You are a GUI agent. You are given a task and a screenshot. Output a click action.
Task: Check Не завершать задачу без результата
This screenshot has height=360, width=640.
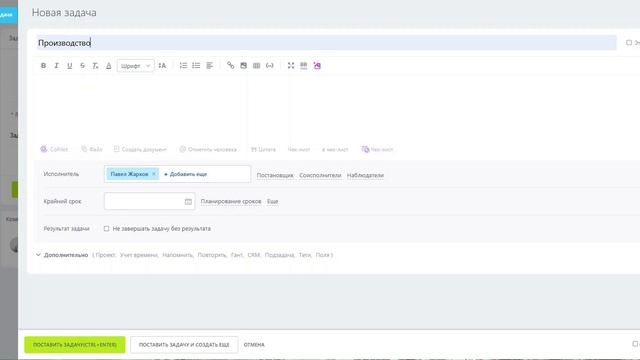pos(107,229)
